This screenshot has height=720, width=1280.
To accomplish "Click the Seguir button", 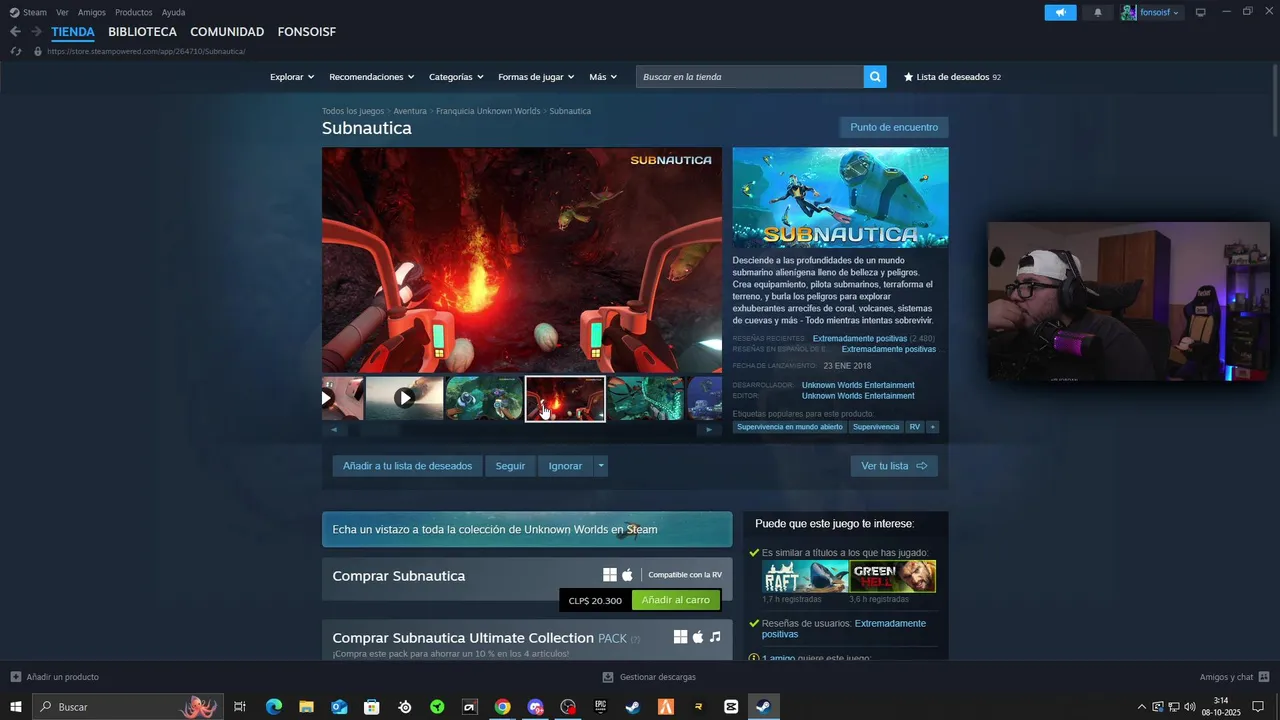I will pos(510,466).
